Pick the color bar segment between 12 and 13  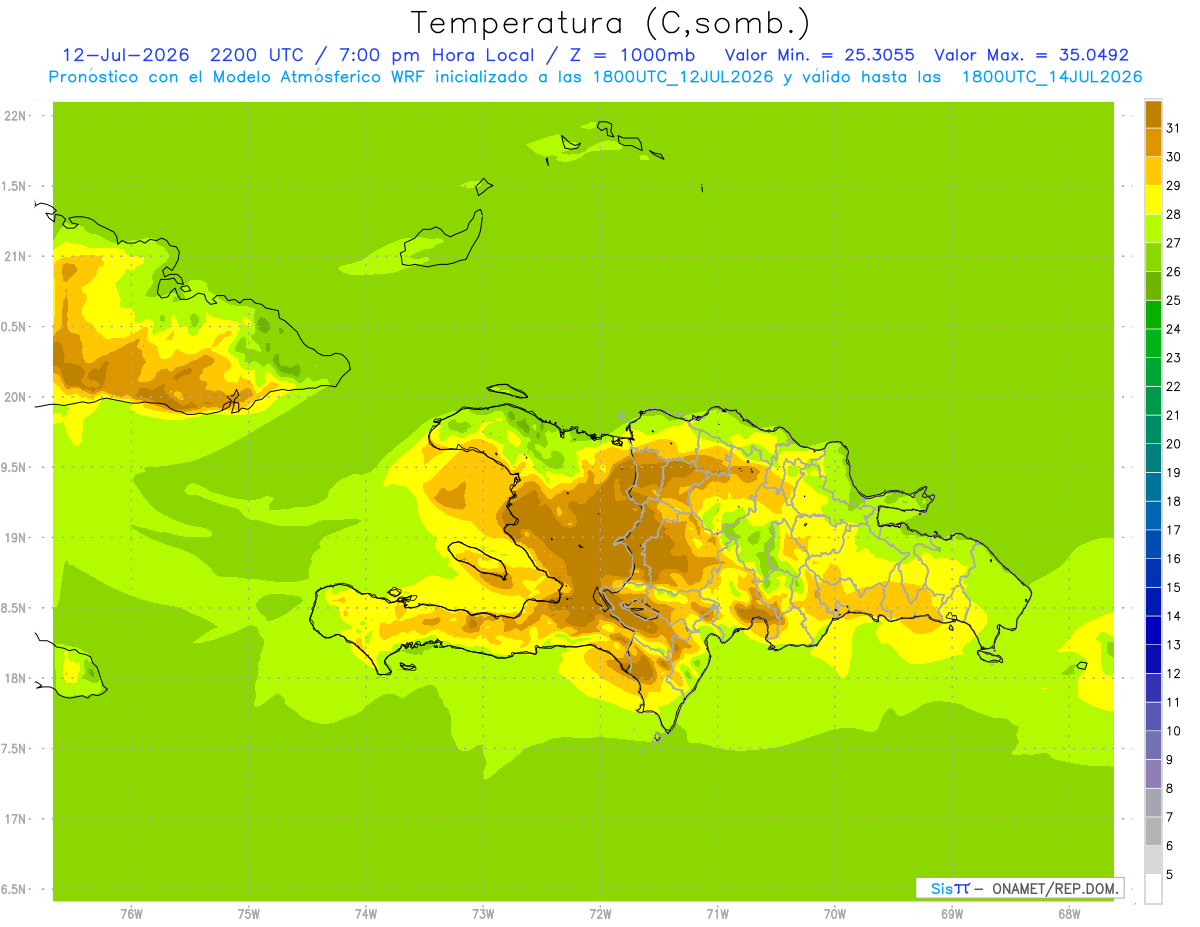tap(1153, 659)
